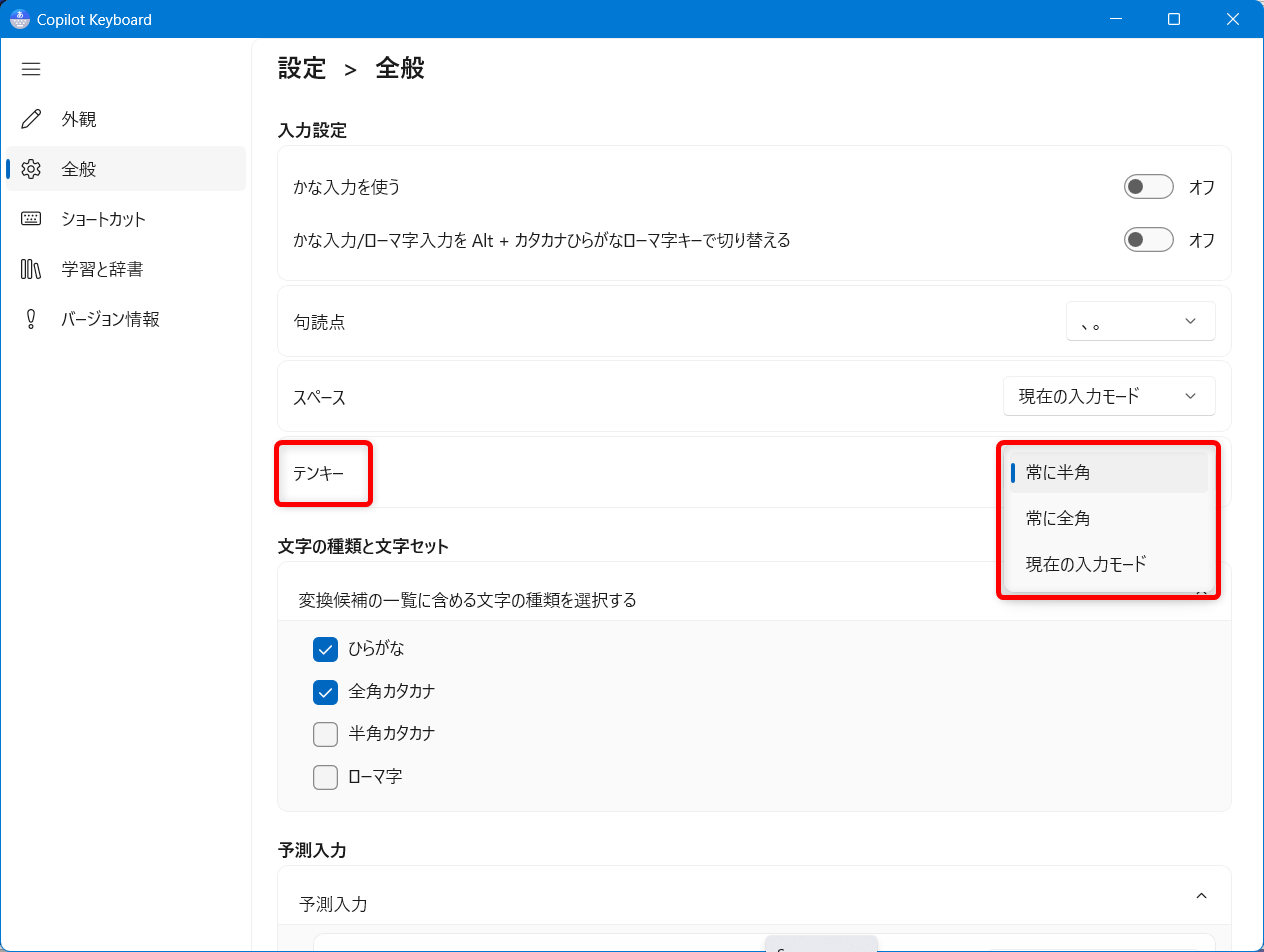Check the 半角カタカナ checkbox
Image resolution: width=1264 pixels, height=952 pixels.
coord(325,734)
